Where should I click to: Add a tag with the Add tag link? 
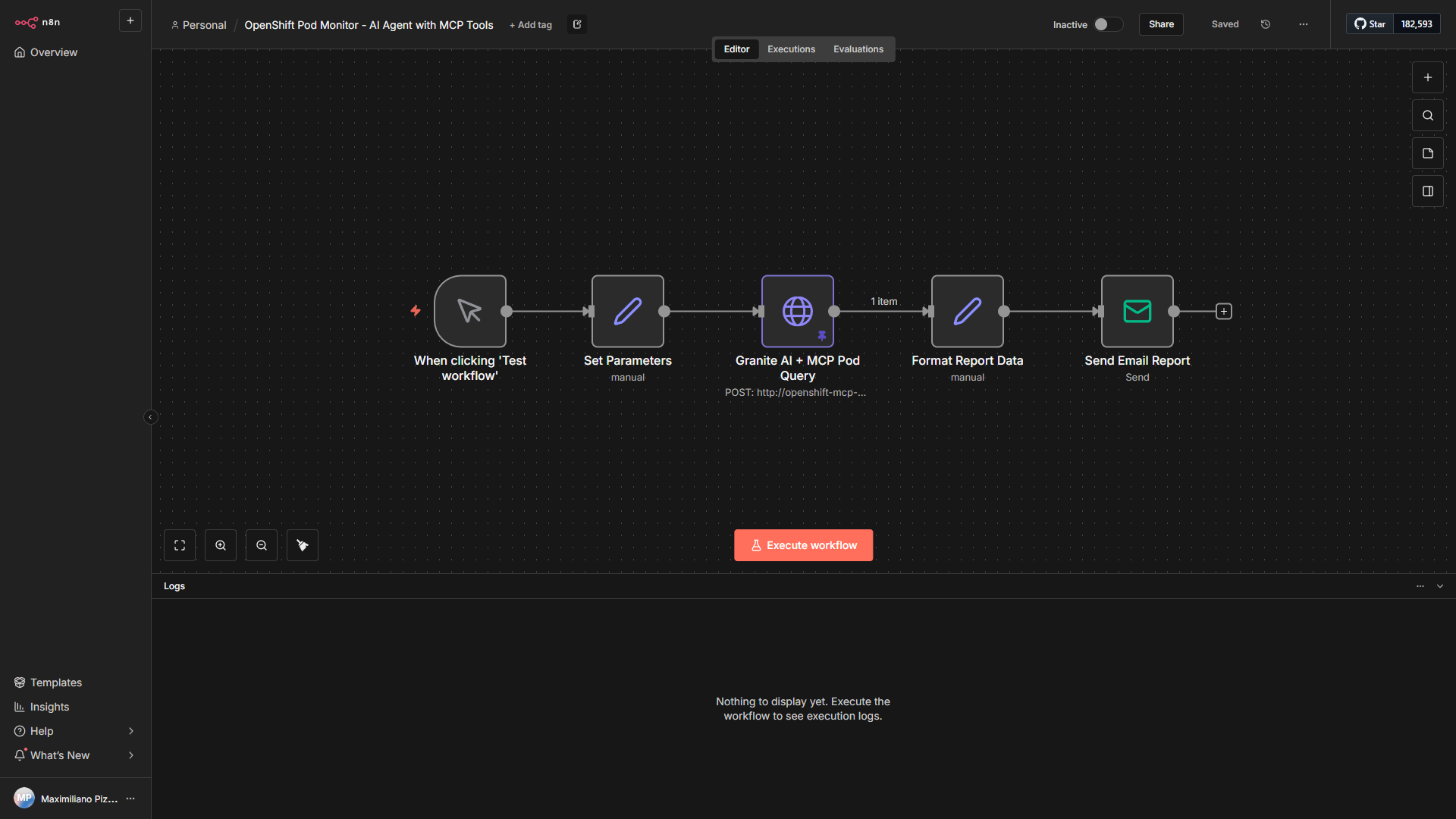pyautogui.click(x=530, y=24)
